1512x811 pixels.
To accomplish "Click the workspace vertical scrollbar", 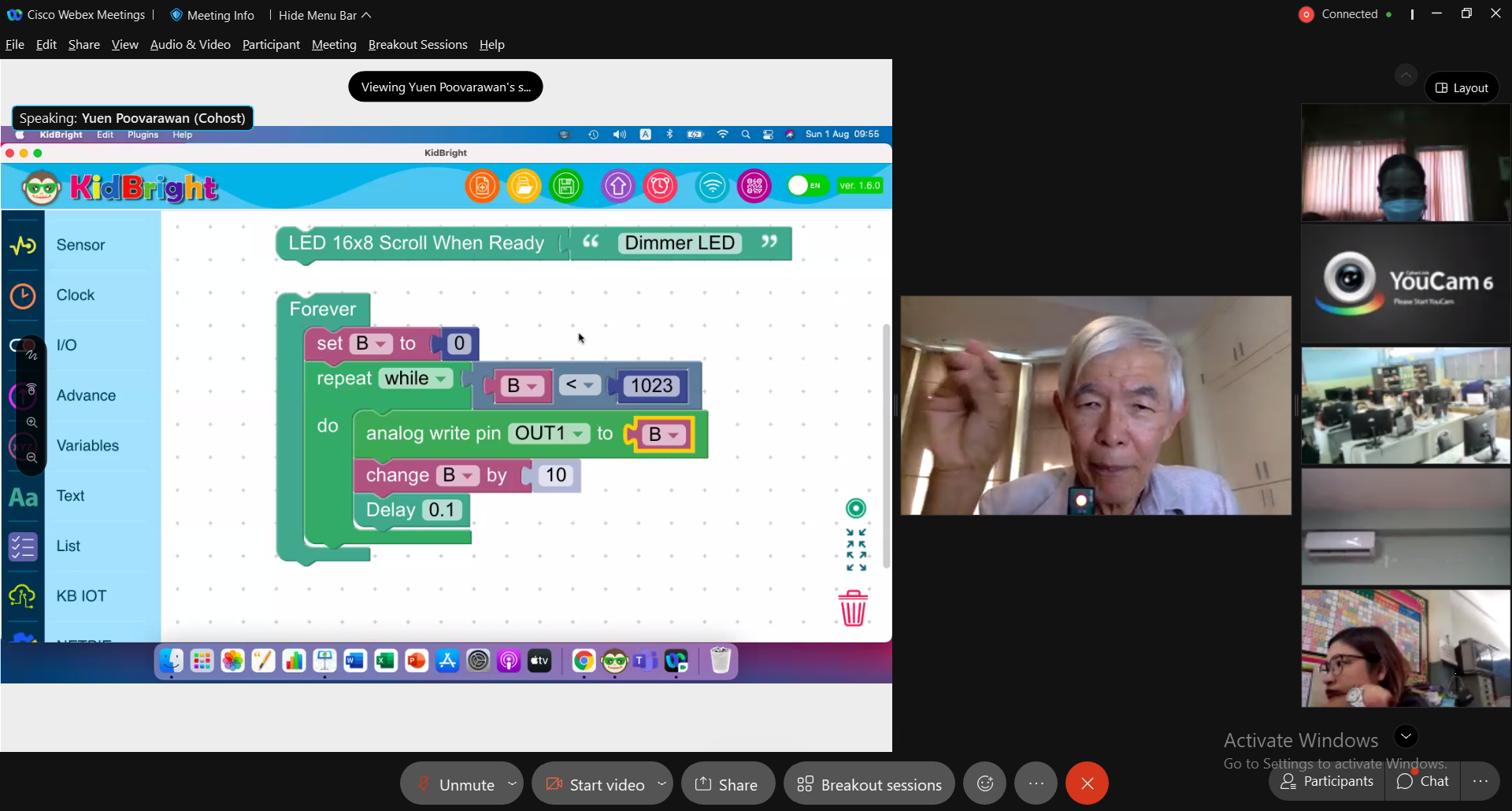I will 886,445.
